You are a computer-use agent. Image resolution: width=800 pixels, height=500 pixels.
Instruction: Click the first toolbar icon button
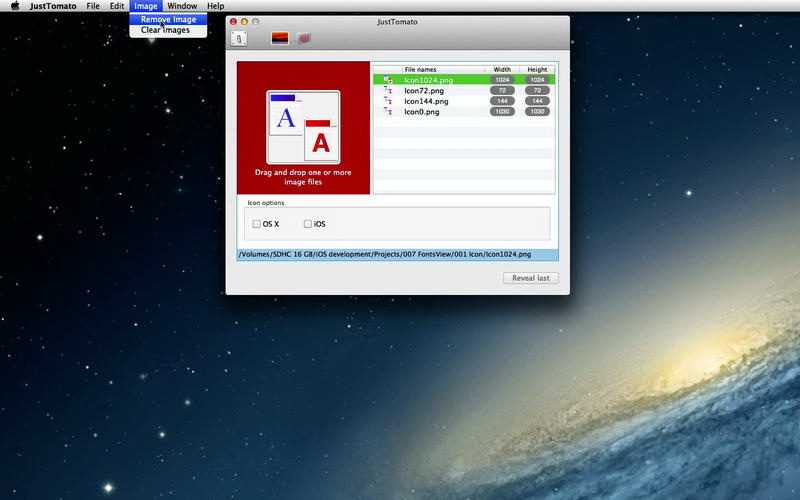click(239, 38)
